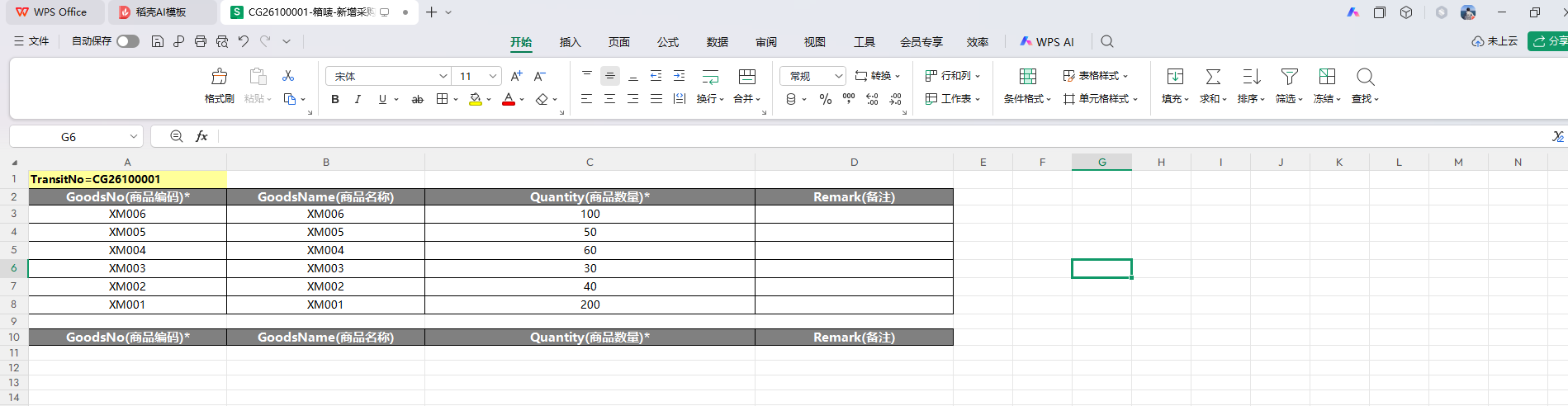This screenshot has width=1568, height=406.
Task: Apply the red font color
Action: [509, 99]
